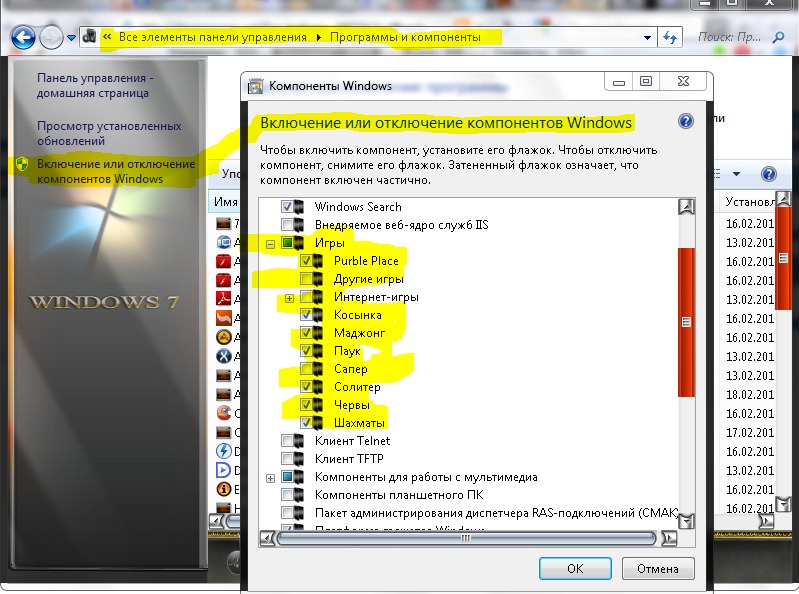Open 'Панель управления - домашняя страница' link
The image size is (799, 594).
coord(95,86)
